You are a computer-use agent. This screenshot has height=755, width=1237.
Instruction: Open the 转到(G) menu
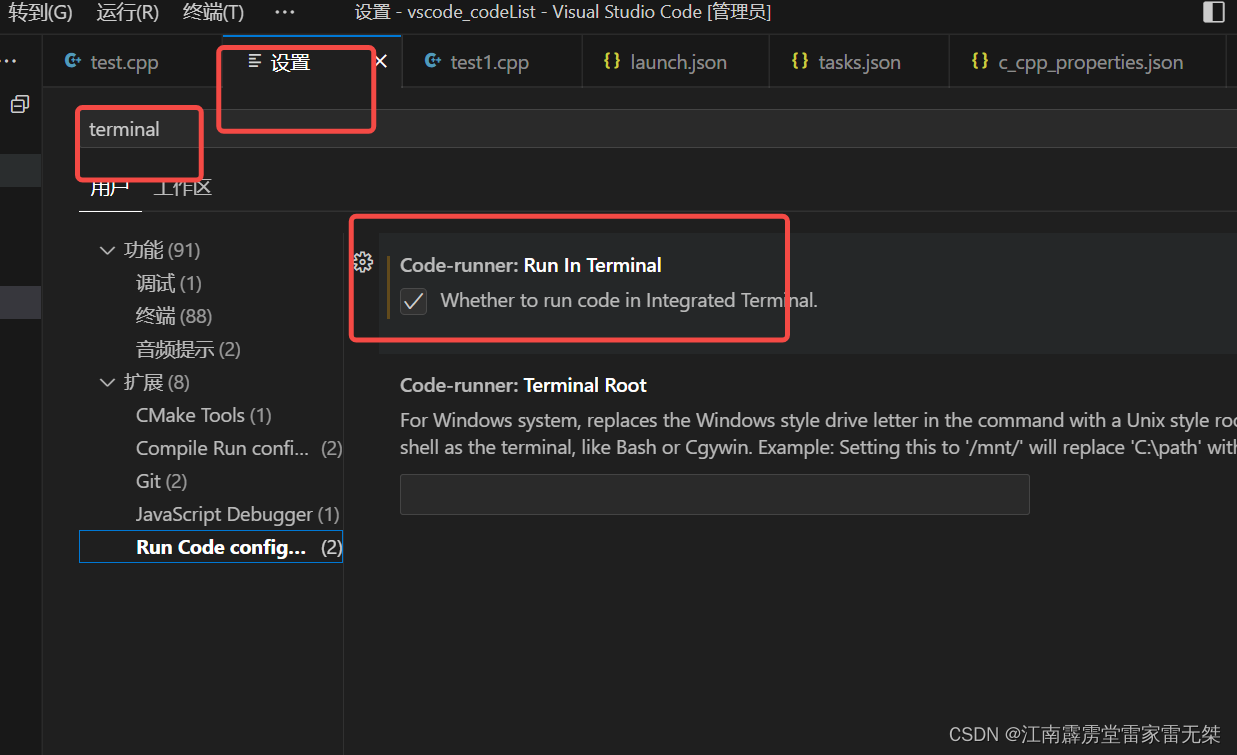pos(40,12)
